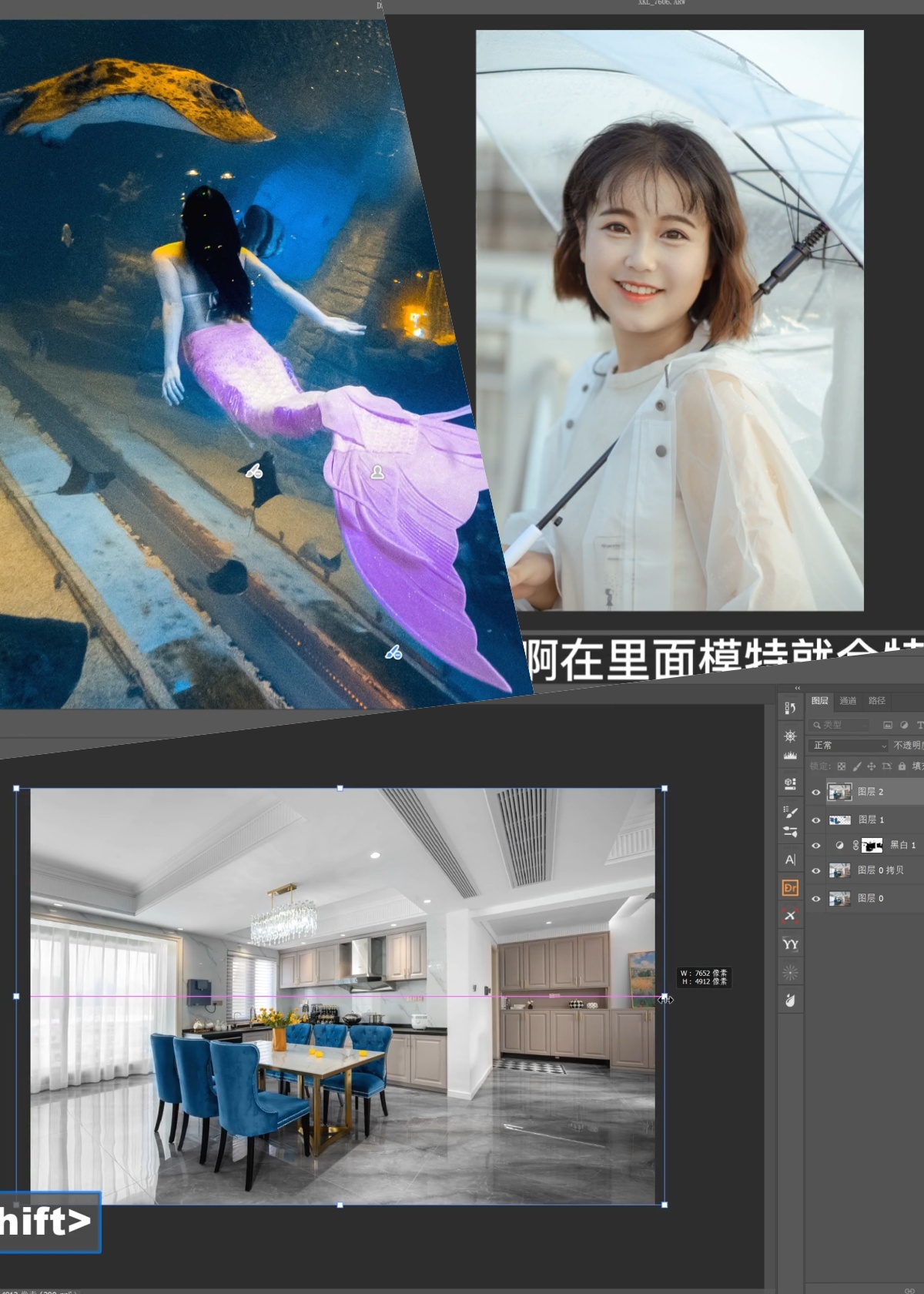This screenshot has height=1294, width=924.
Task: Open the droplet plugin panel icon
Action: (790, 1001)
